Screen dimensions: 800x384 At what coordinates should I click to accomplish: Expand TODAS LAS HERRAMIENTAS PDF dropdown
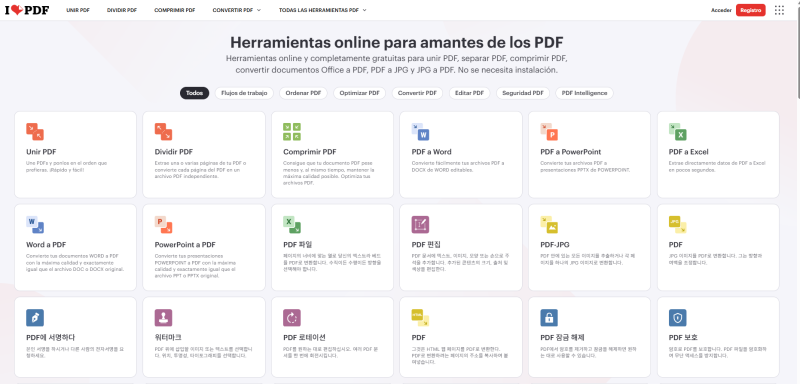coord(322,10)
